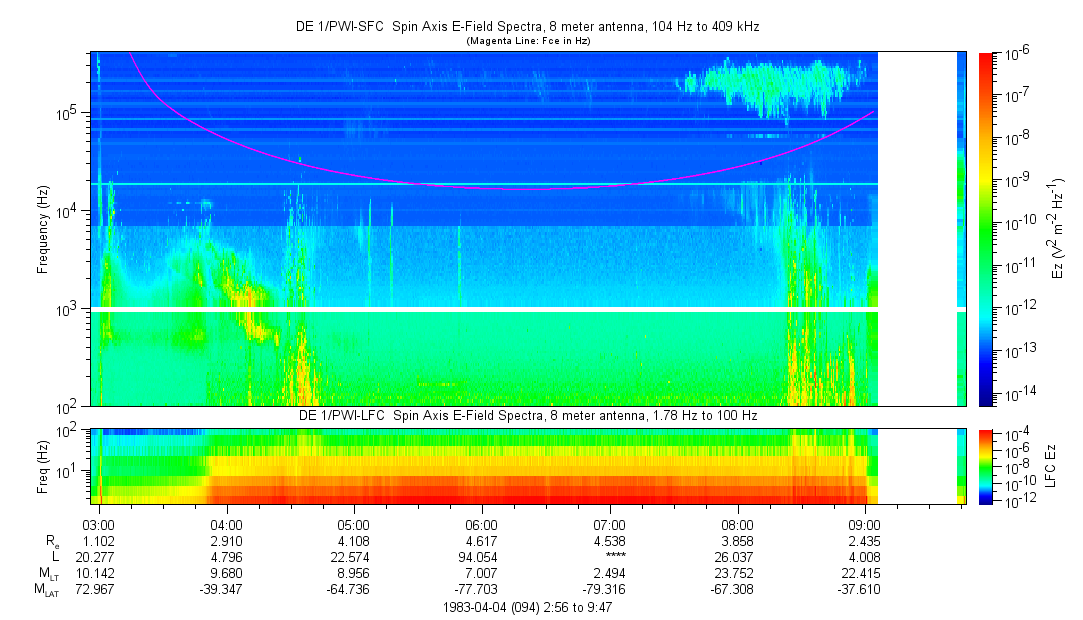
Task: Click the Ez color bar beside the SFC spectrogram
Action: point(986,229)
